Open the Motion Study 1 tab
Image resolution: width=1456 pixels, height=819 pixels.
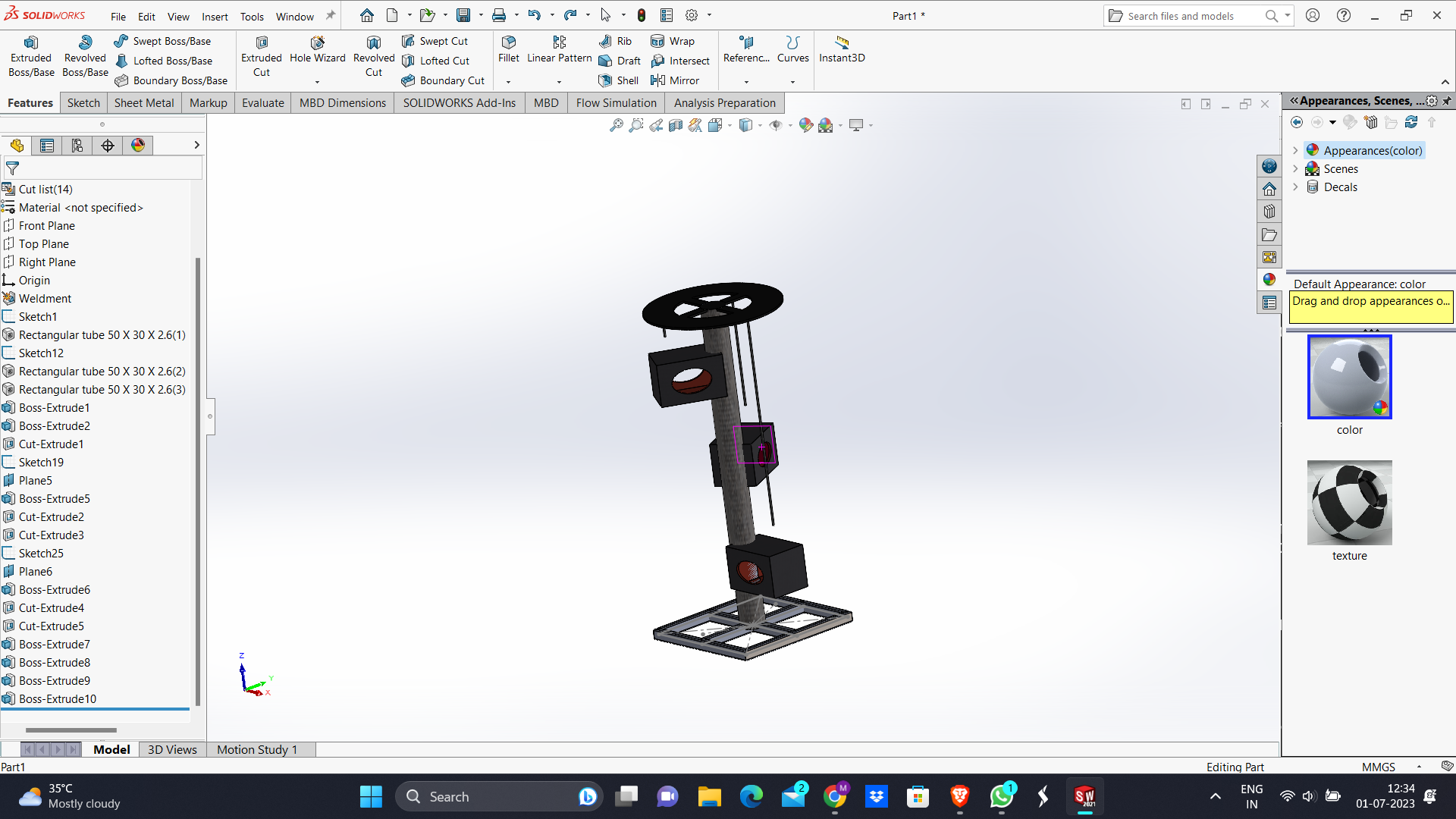[256, 749]
